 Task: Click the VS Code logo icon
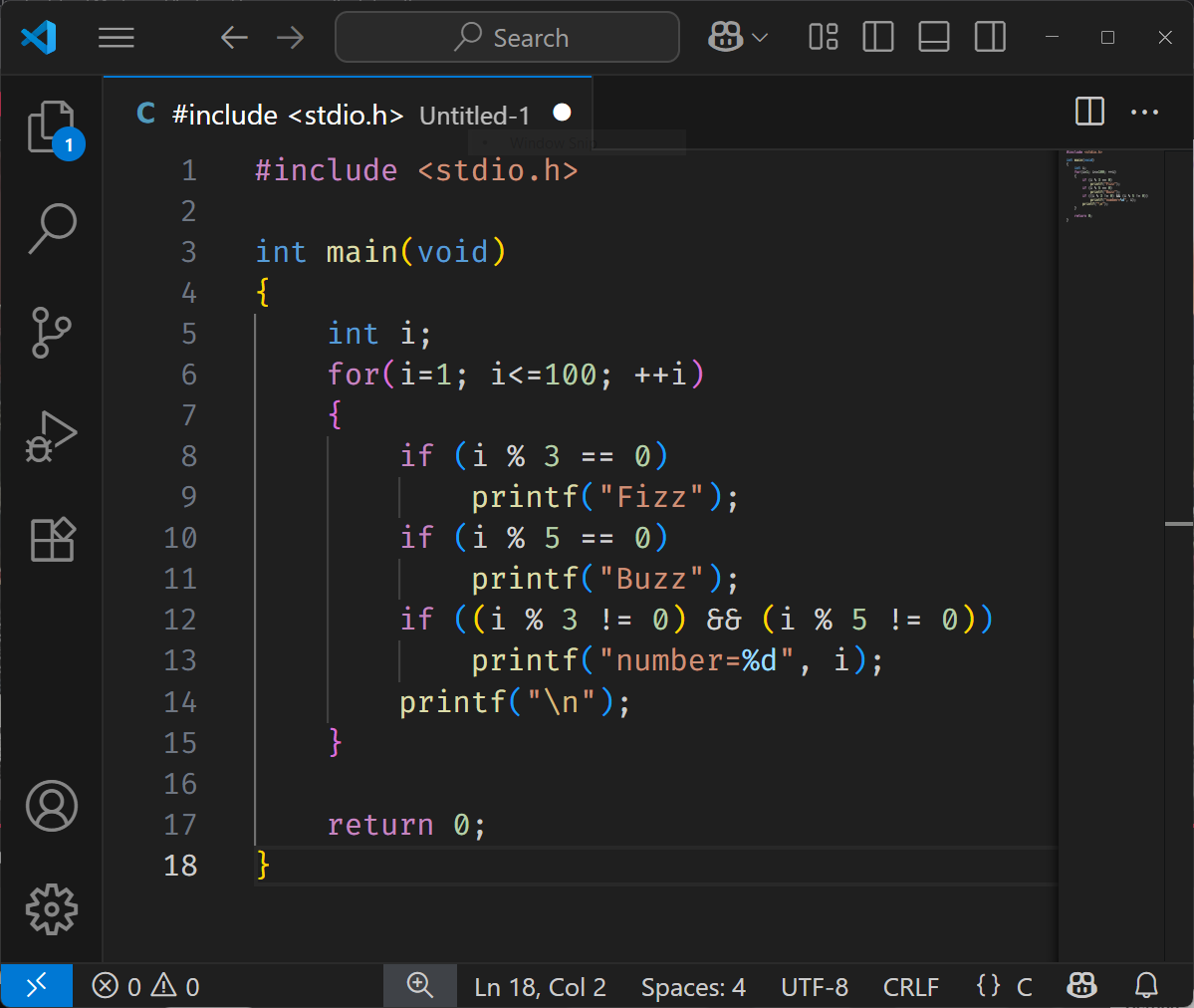pos(39,37)
